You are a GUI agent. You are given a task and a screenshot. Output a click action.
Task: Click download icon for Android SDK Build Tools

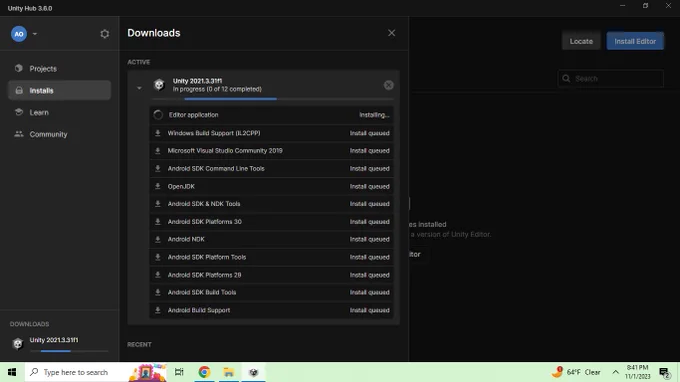[158, 292]
